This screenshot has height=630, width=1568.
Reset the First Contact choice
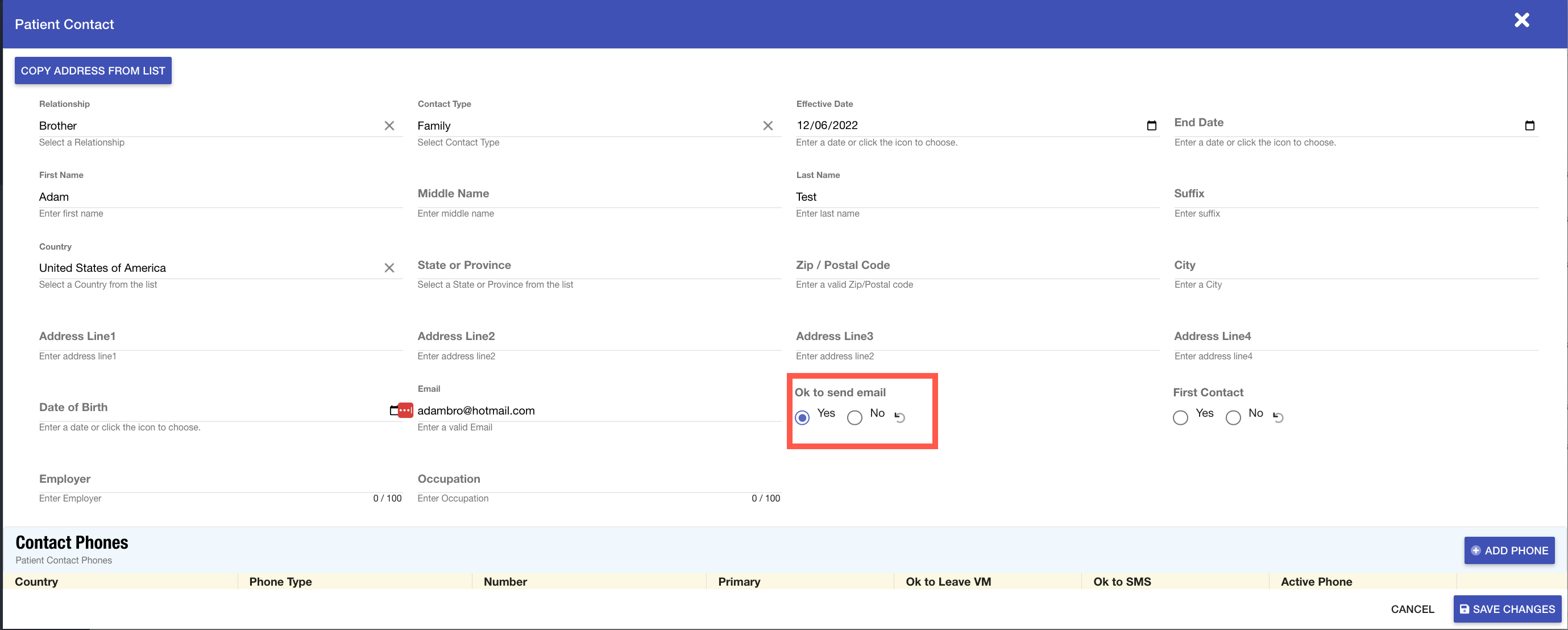click(1278, 417)
